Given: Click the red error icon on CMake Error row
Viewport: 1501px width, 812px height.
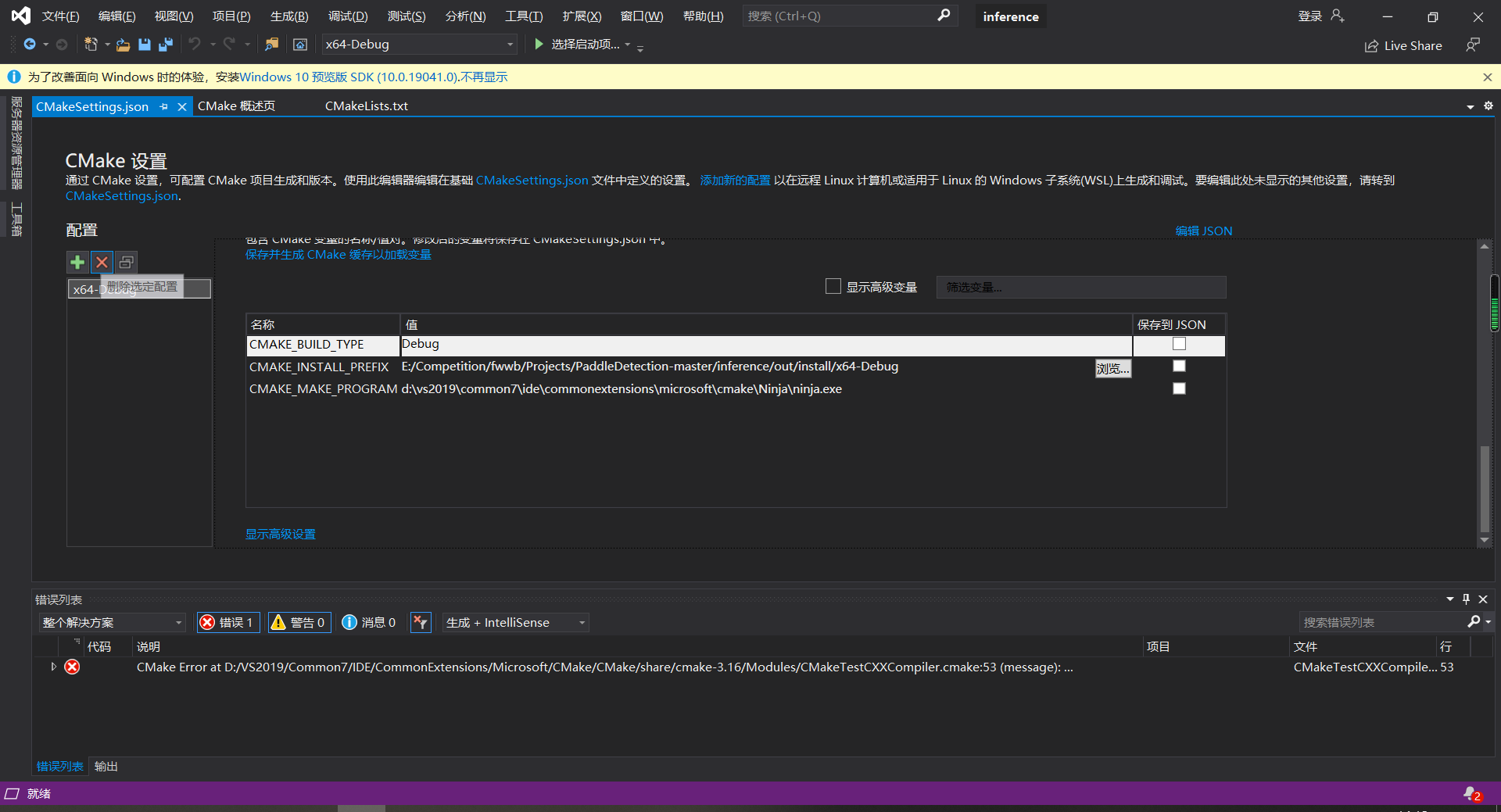Looking at the screenshot, I should pyautogui.click(x=72, y=667).
